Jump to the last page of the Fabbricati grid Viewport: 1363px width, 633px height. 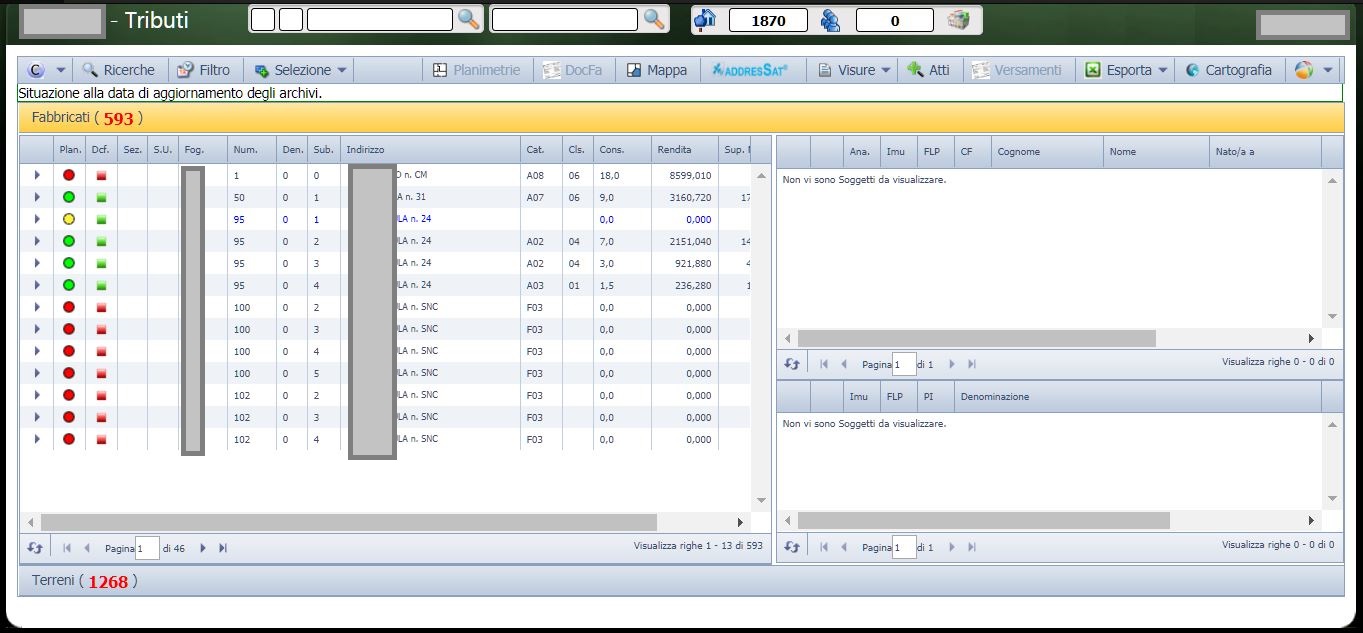(223, 548)
